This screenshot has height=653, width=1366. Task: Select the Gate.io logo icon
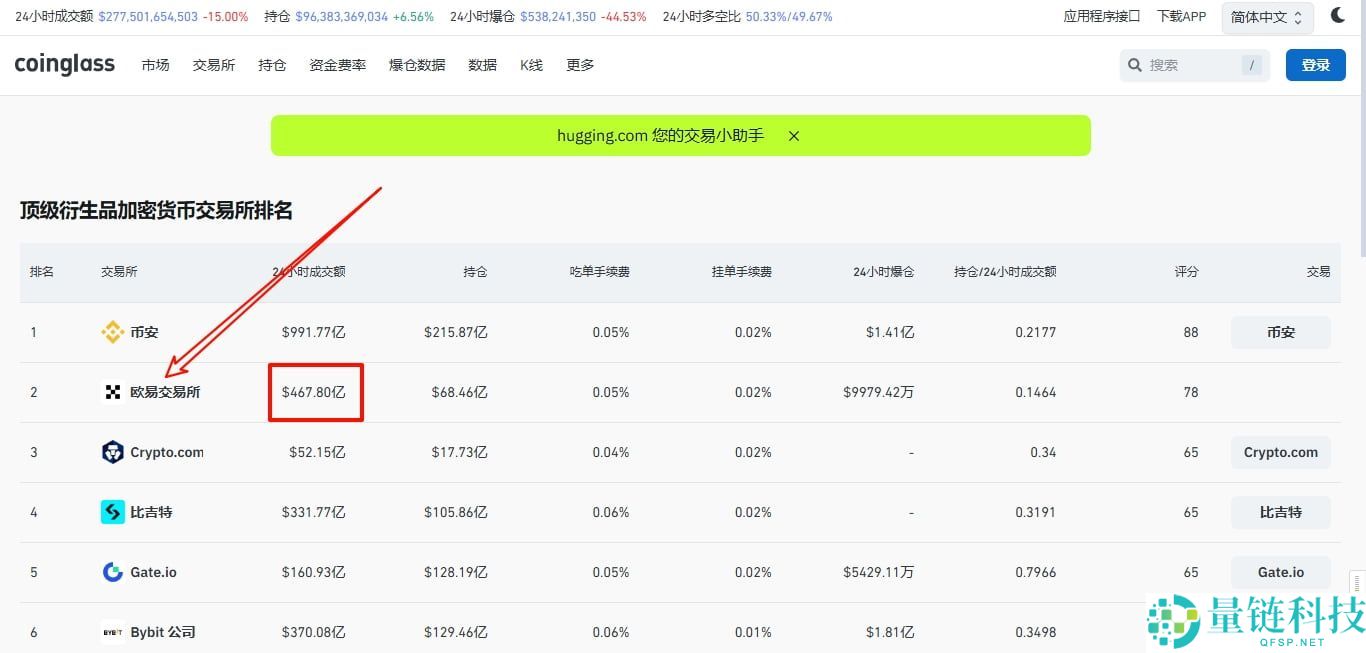[x=112, y=572]
